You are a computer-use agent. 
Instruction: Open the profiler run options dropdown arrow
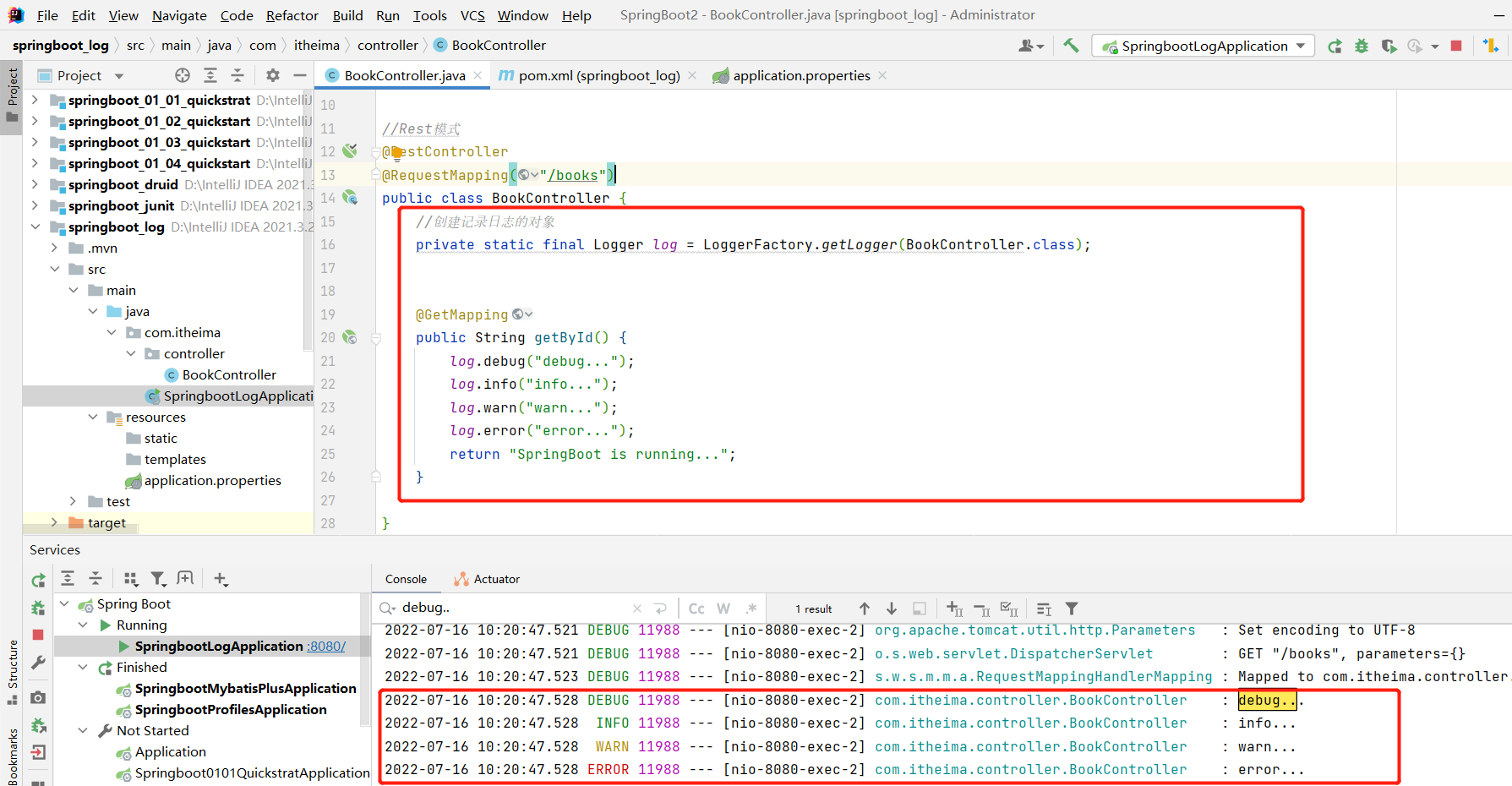tap(1435, 46)
